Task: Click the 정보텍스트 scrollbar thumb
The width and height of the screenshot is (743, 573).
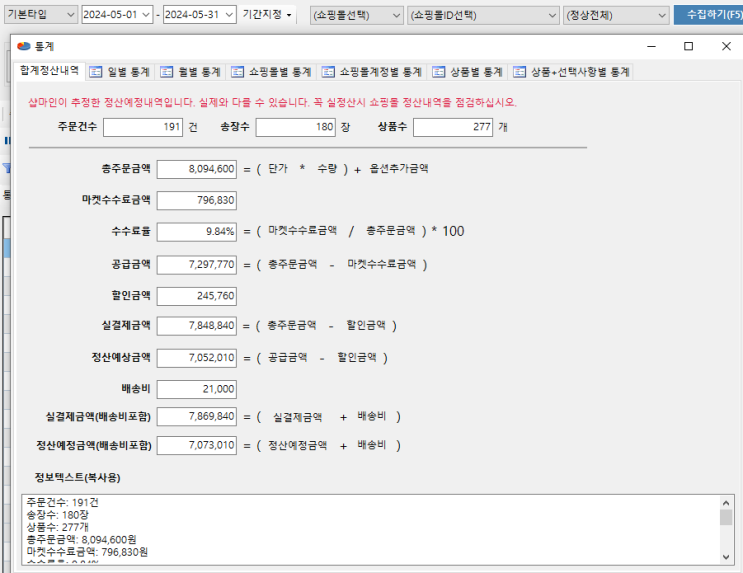Action: (726, 518)
